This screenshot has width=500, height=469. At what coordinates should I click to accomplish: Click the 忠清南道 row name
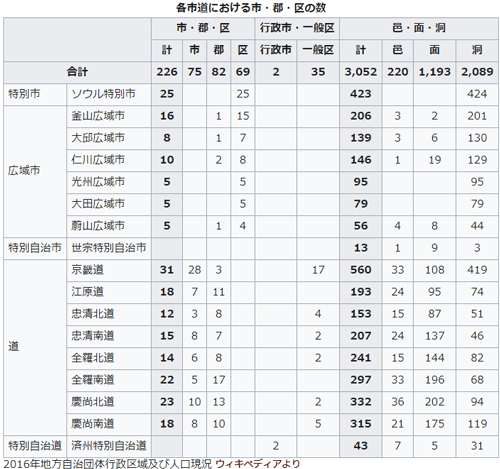(93, 336)
